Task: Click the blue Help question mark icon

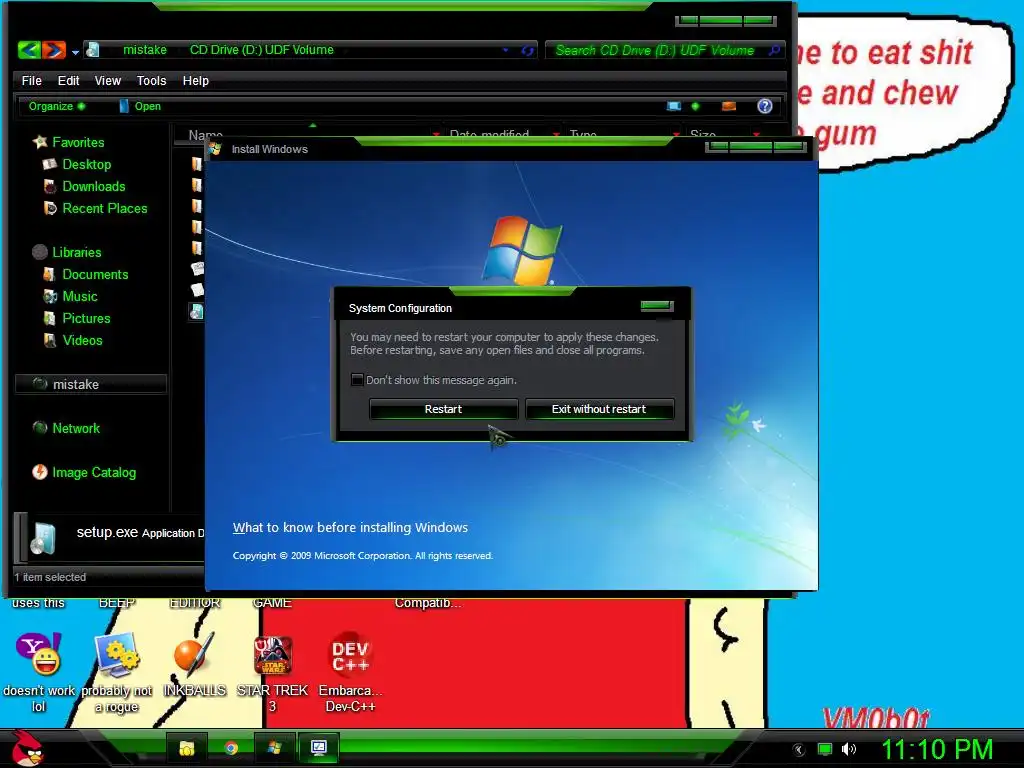Action: [765, 106]
